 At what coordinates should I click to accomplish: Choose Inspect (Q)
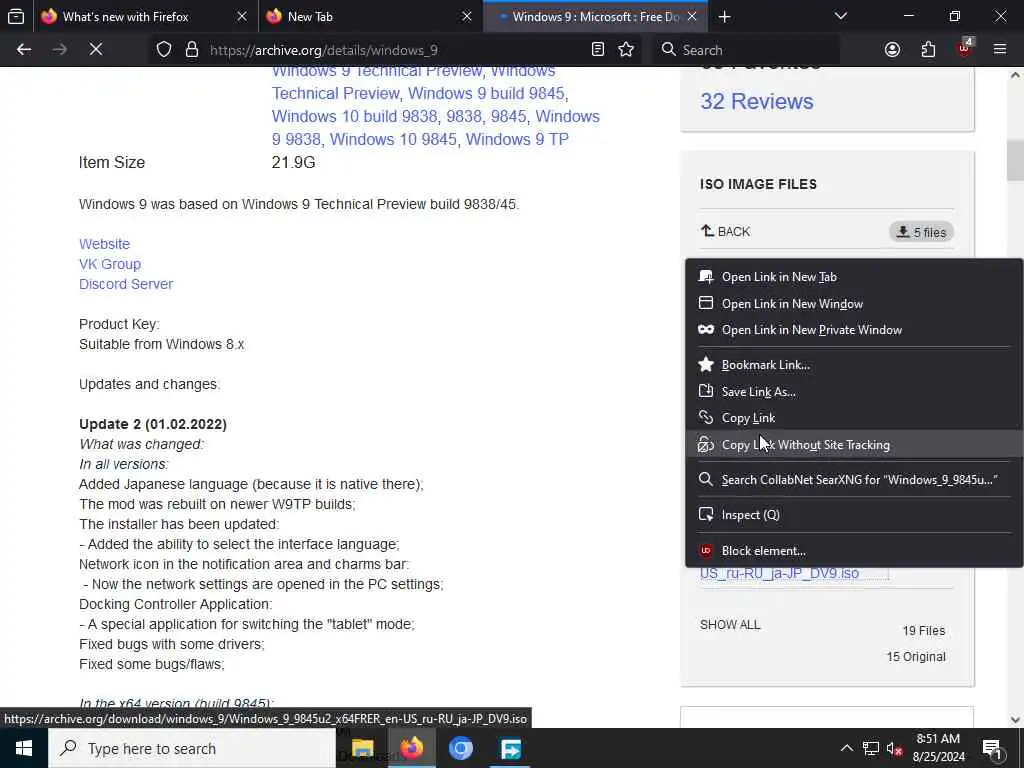pos(854,515)
